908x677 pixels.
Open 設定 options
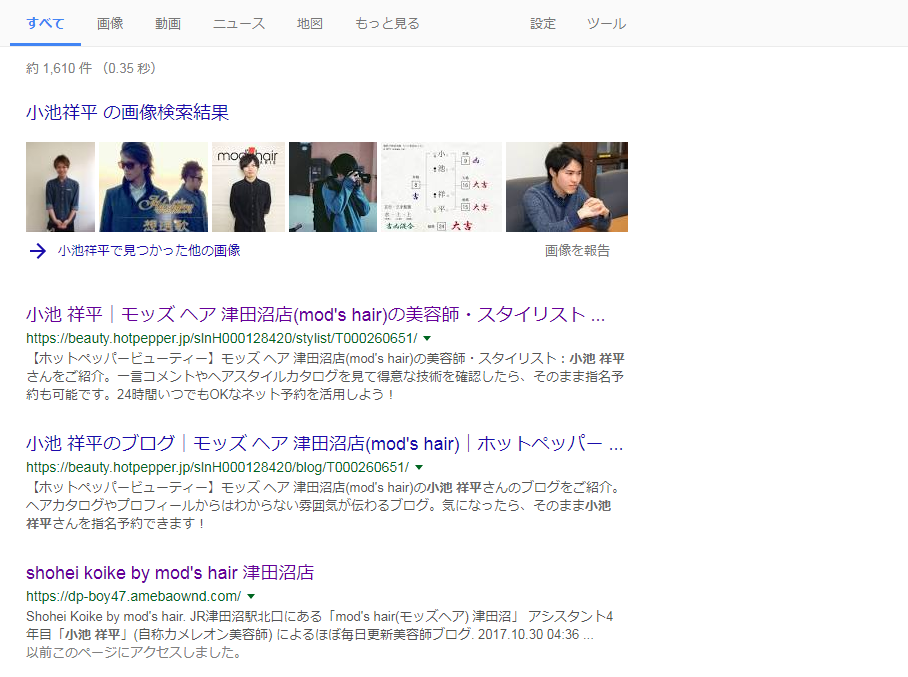tap(543, 24)
